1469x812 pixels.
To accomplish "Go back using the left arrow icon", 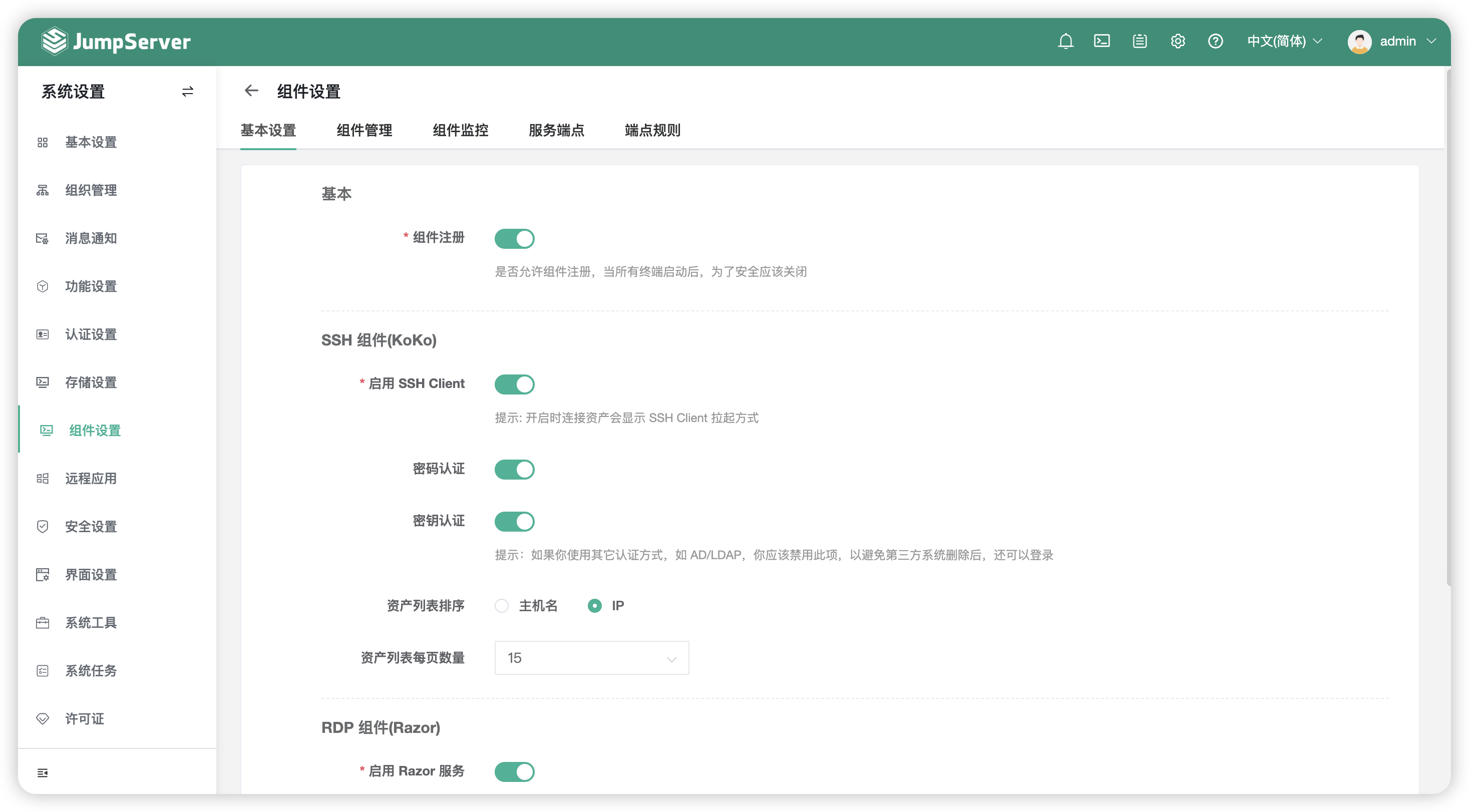I will [x=251, y=91].
